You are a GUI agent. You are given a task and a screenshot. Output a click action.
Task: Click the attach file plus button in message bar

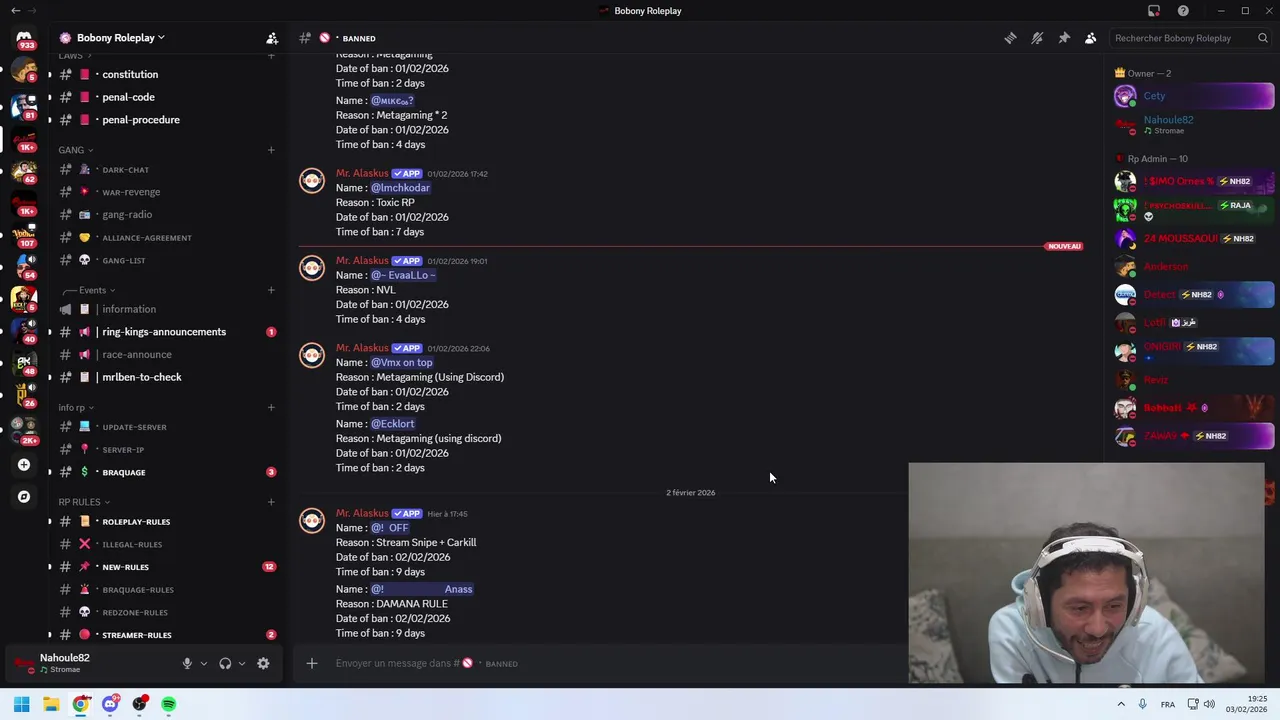[x=312, y=663]
